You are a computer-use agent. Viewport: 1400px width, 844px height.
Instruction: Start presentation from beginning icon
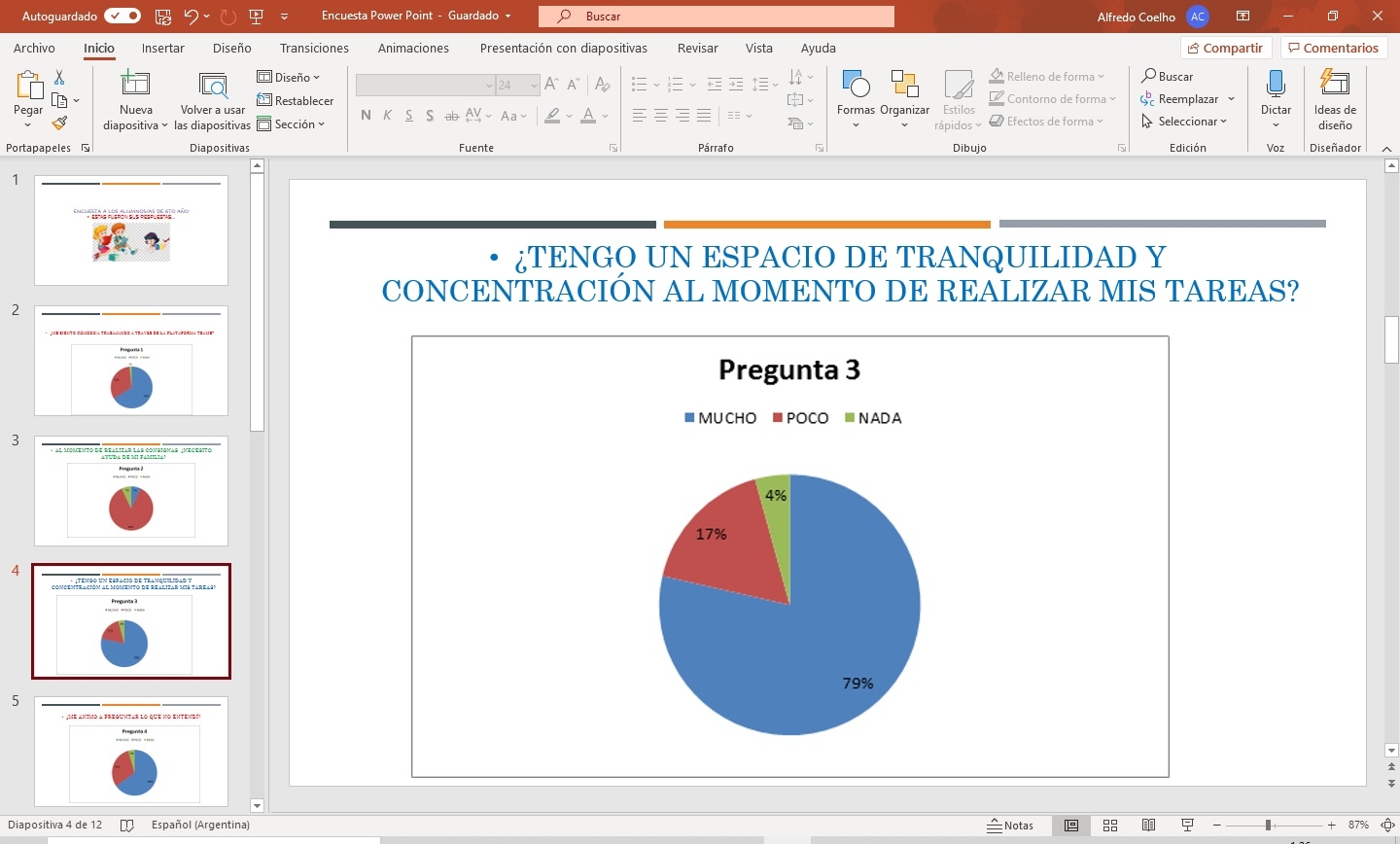click(x=257, y=17)
